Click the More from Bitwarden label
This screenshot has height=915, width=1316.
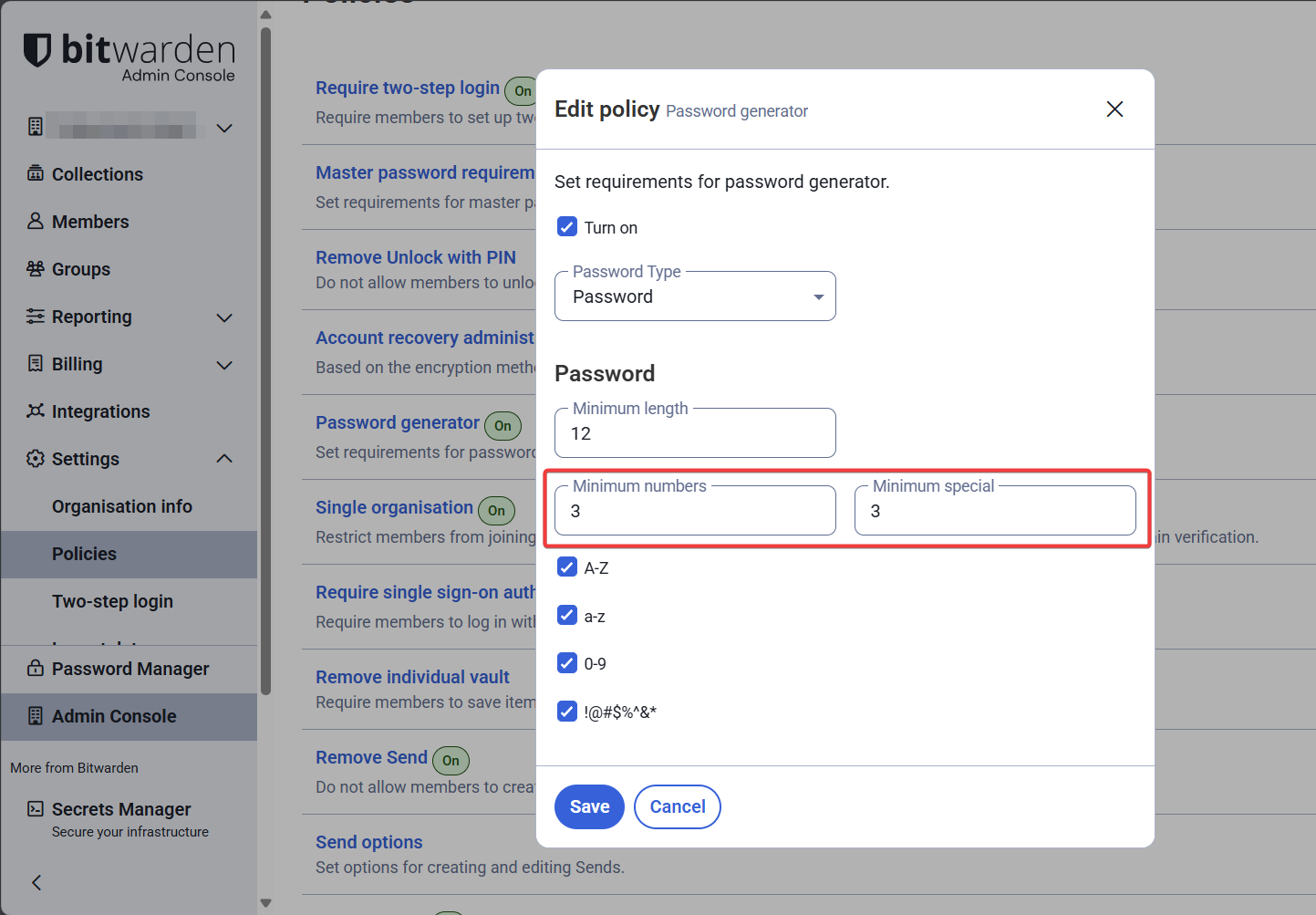(74, 767)
